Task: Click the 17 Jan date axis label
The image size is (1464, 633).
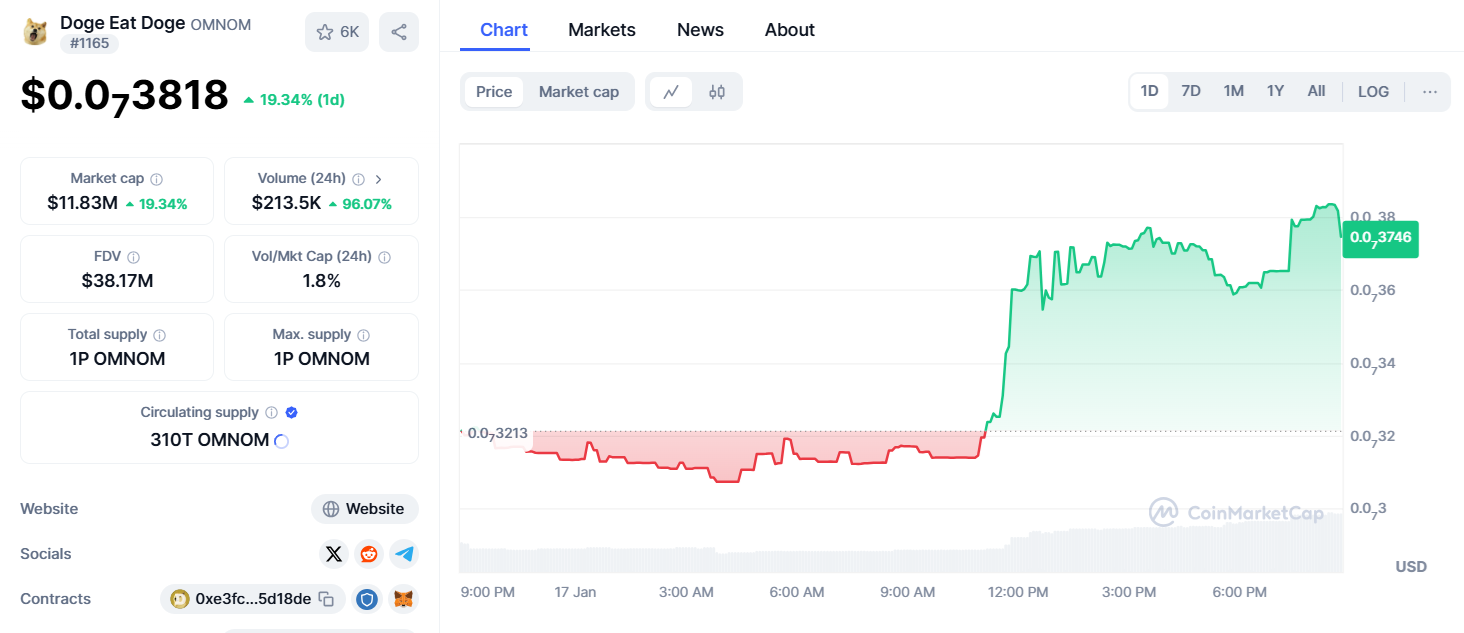Action: (575, 592)
